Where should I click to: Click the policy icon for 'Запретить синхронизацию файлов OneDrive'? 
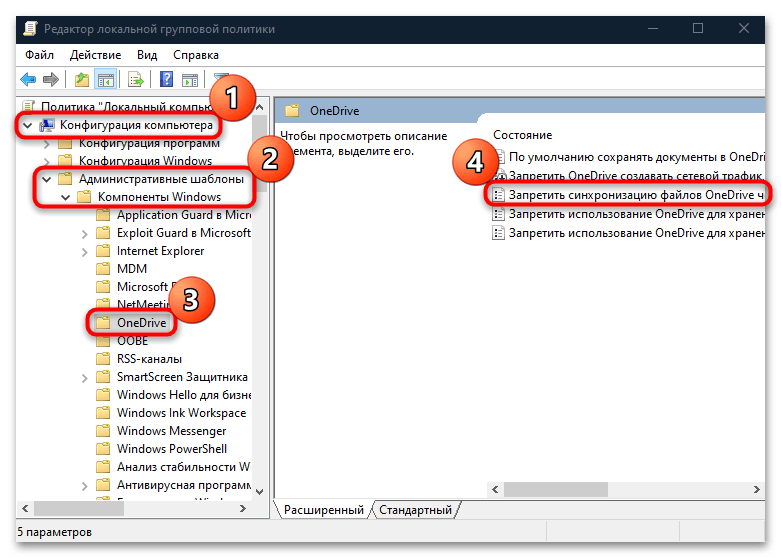coord(499,195)
